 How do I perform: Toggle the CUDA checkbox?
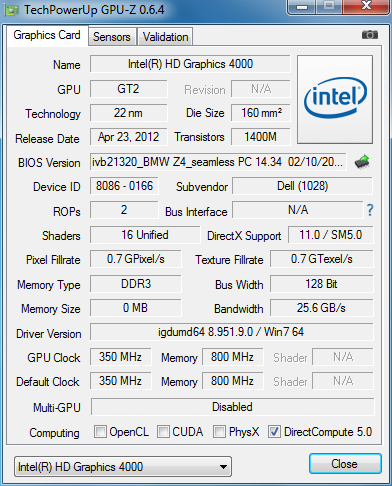click(x=163, y=431)
